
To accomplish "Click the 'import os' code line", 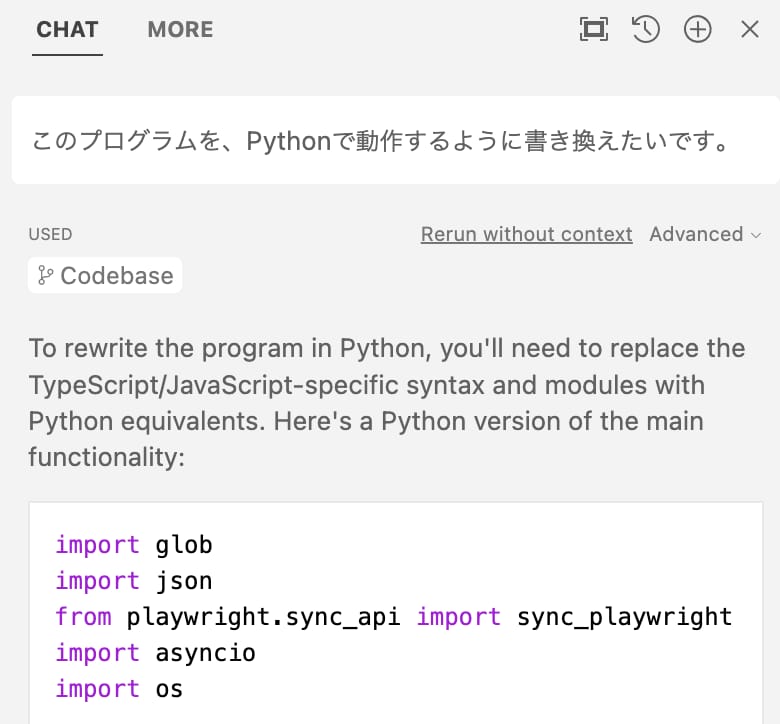I will click(119, 689).
